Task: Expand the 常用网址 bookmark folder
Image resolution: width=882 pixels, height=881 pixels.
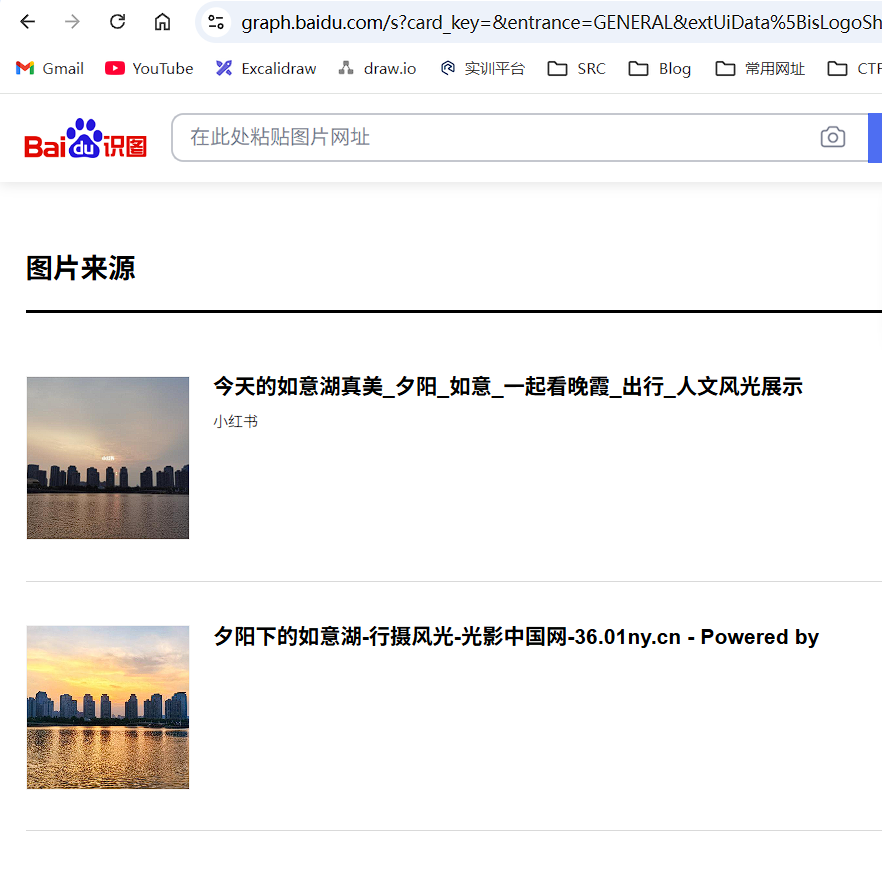Action: coord(760,68)
